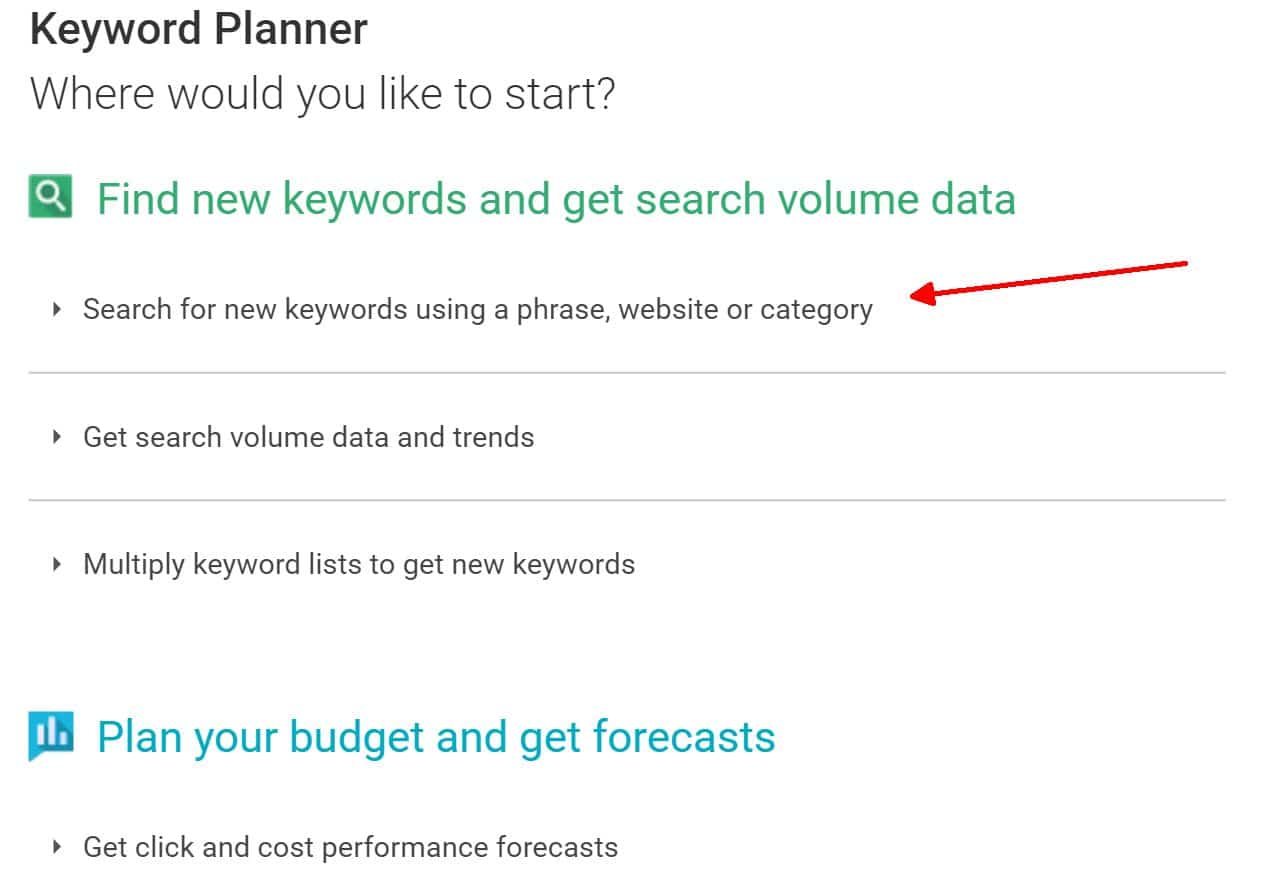Expand the click and cost forecasts arrow
This screenshot has width=1281, height=881.
tap(58, 848)
